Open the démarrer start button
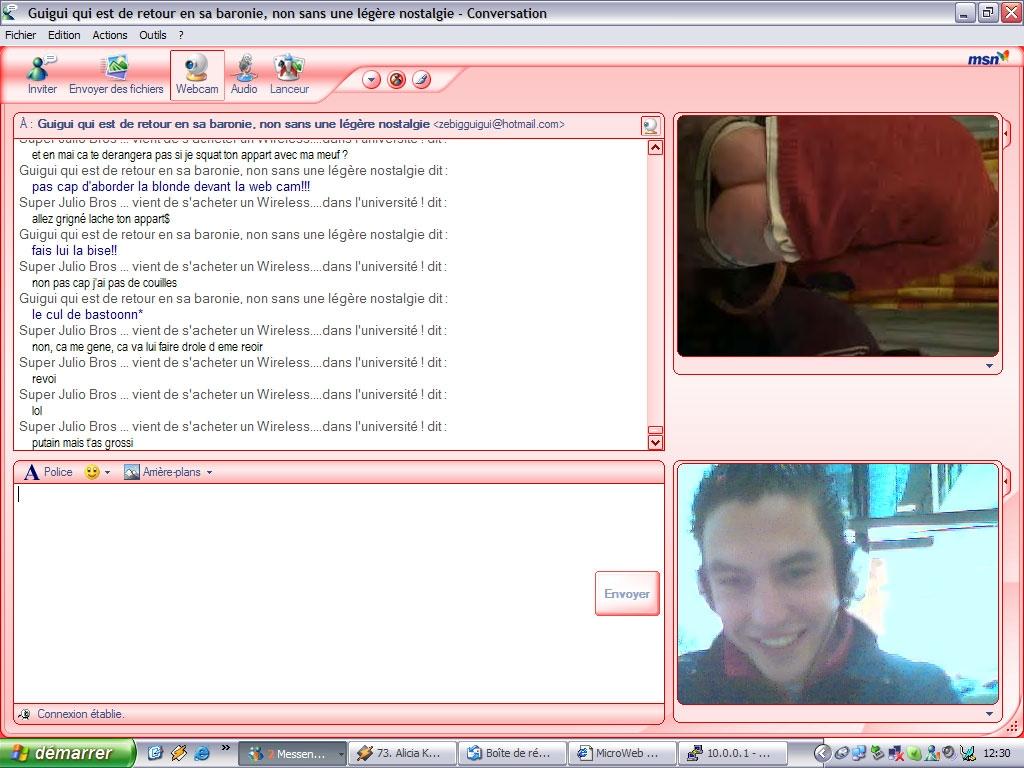The height and width of the screenshot is (768, 1024). point(67,753)
